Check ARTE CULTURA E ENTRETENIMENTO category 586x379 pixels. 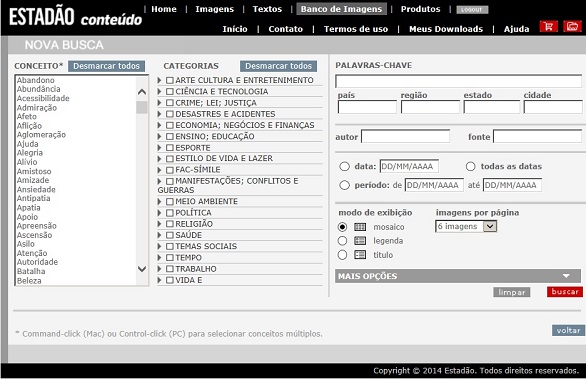coord(170,80)
